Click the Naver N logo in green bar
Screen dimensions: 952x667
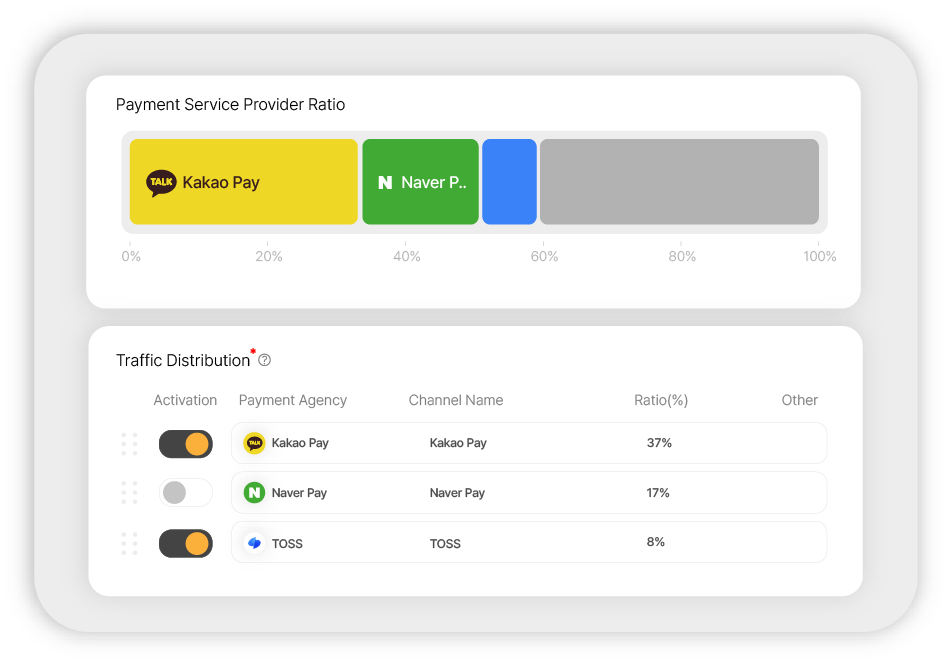click(385, 182)
